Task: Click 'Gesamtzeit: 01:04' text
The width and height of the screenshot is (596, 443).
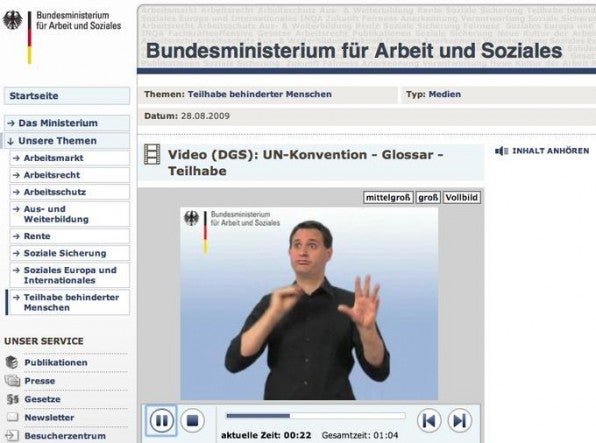Action: click(x=360, y=435)
